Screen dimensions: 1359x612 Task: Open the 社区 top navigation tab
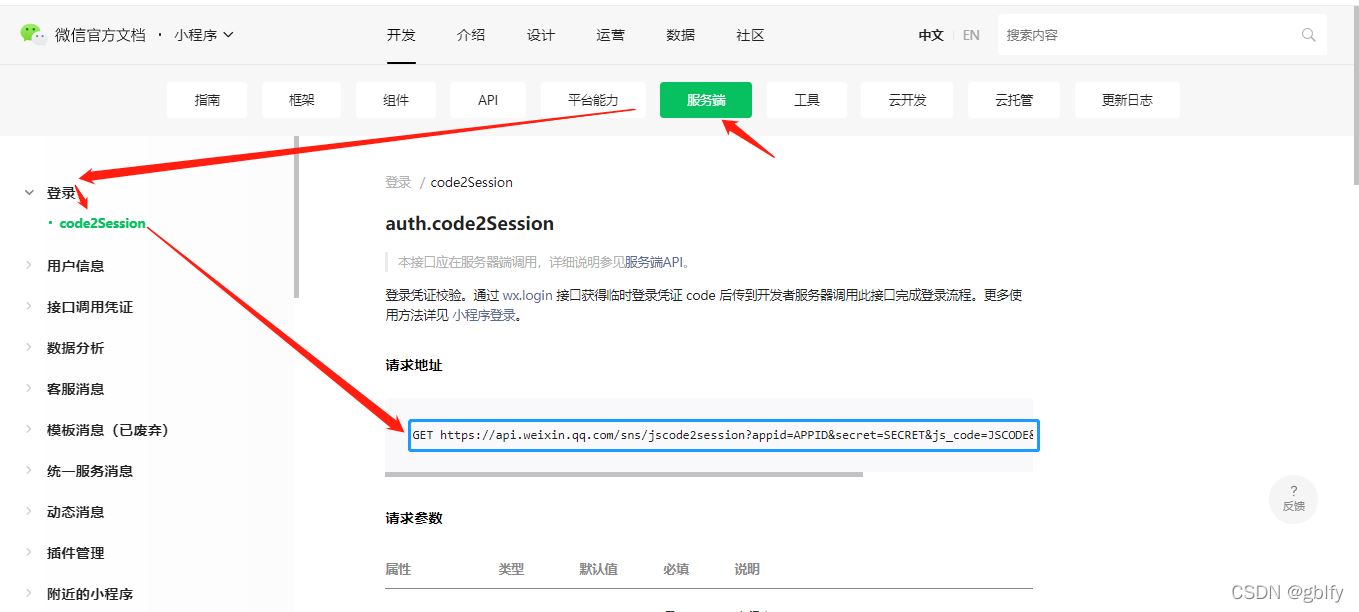tap(750, 35)
